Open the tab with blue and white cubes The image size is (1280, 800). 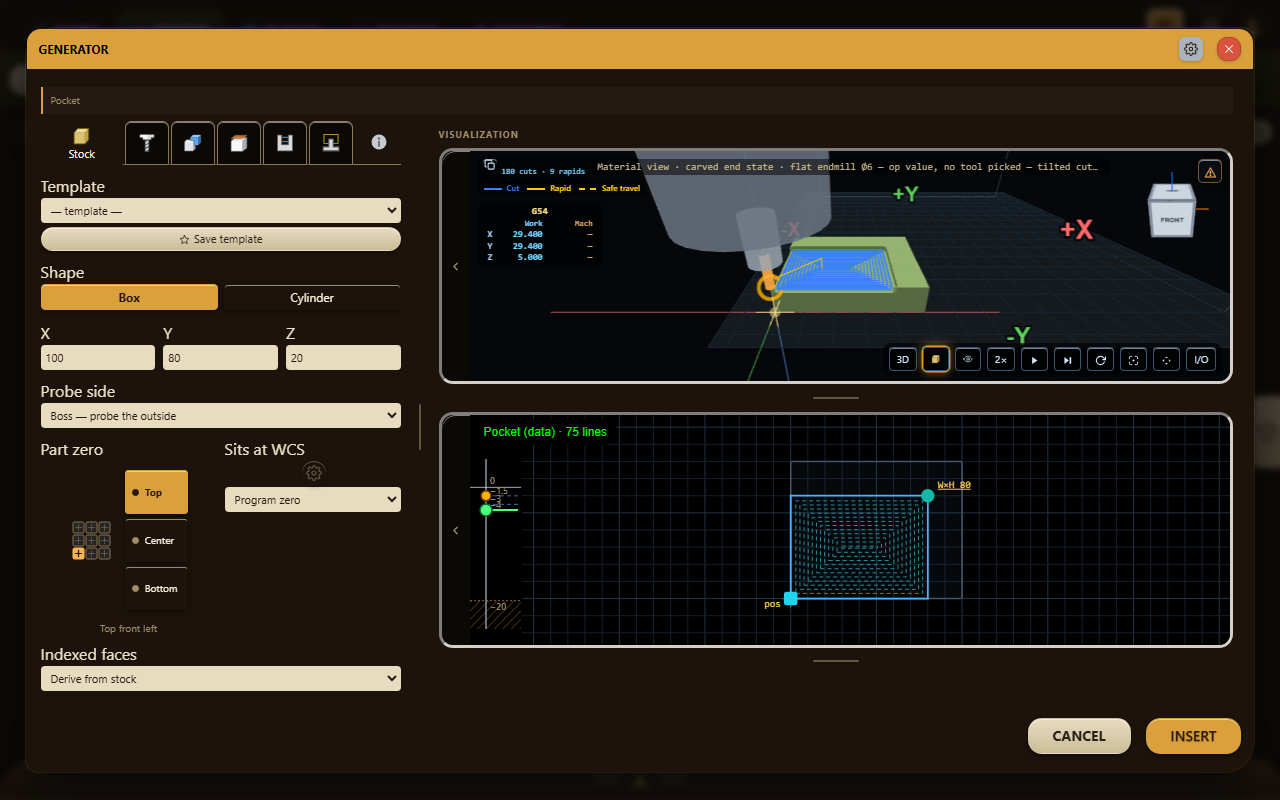pos(193,143)
